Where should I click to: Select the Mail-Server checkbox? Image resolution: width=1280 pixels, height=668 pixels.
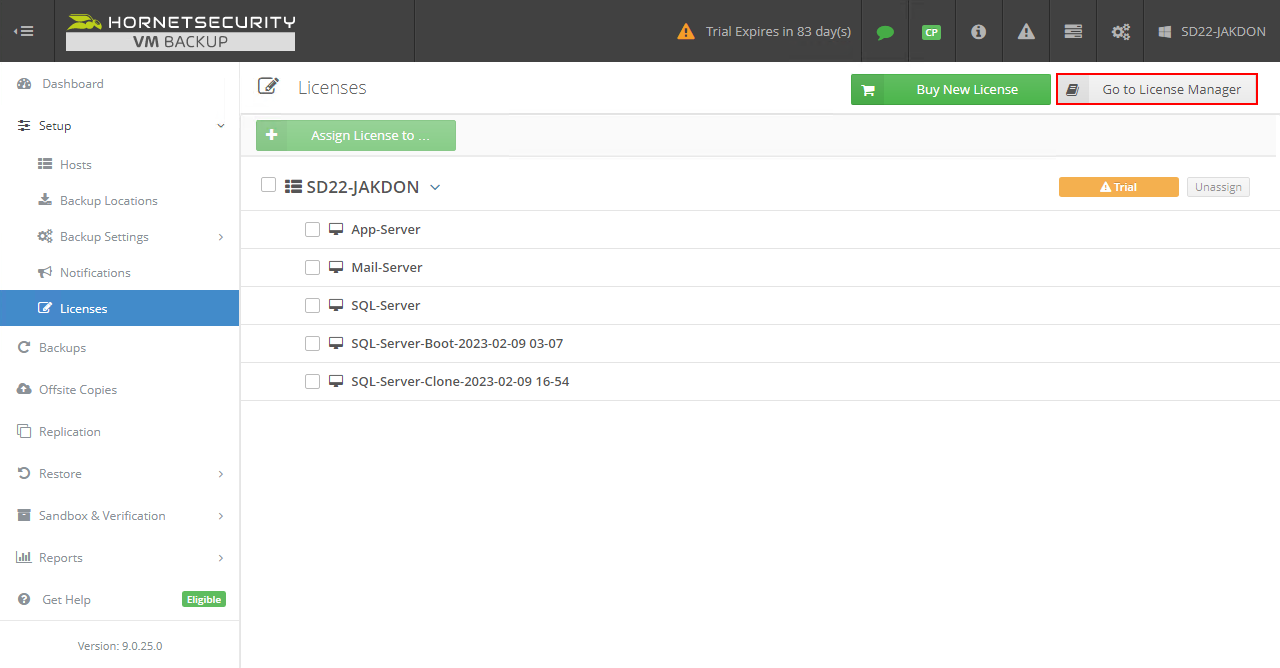coord(312,268)
